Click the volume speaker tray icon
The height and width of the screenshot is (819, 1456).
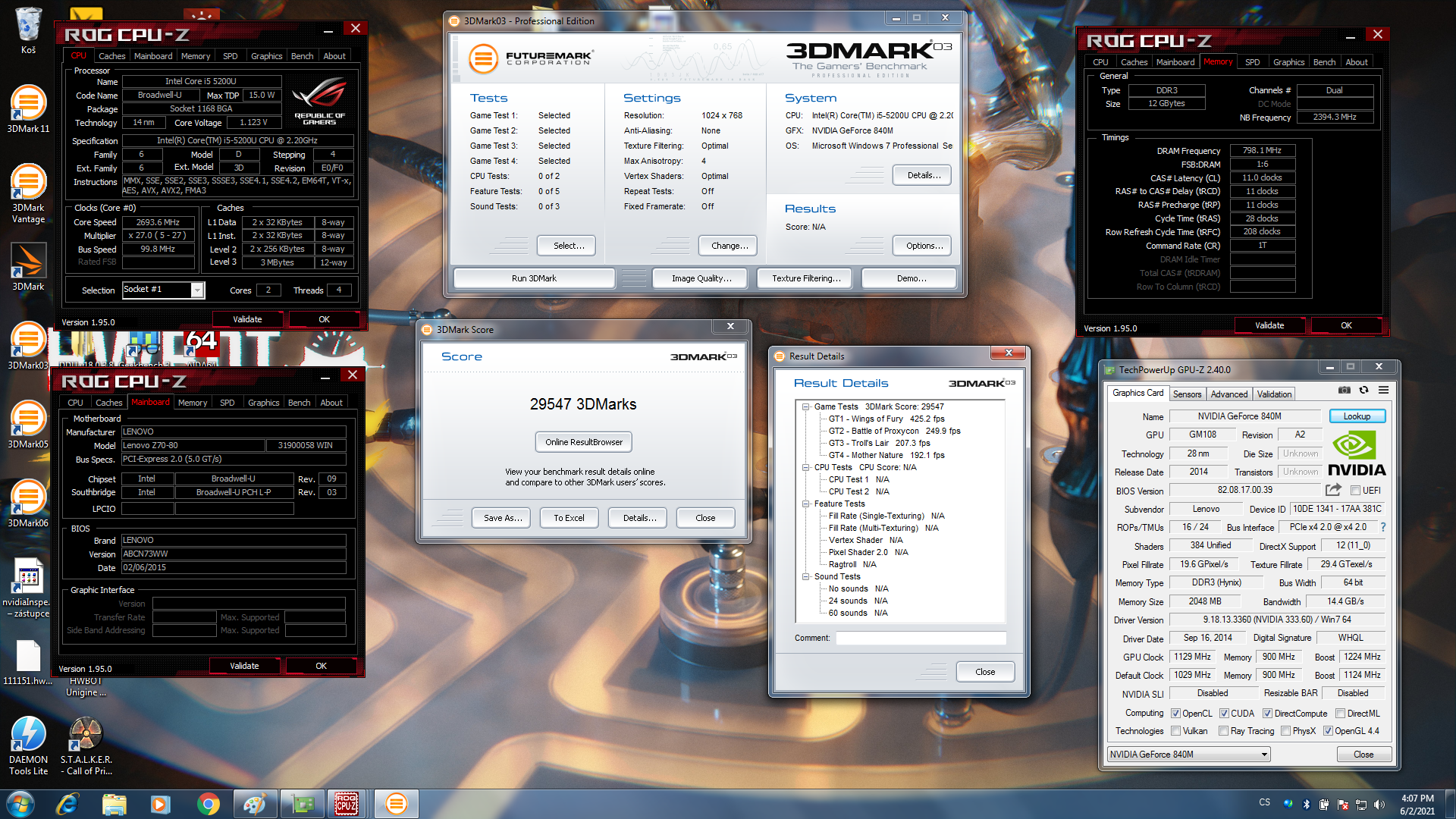[1379, 804]
